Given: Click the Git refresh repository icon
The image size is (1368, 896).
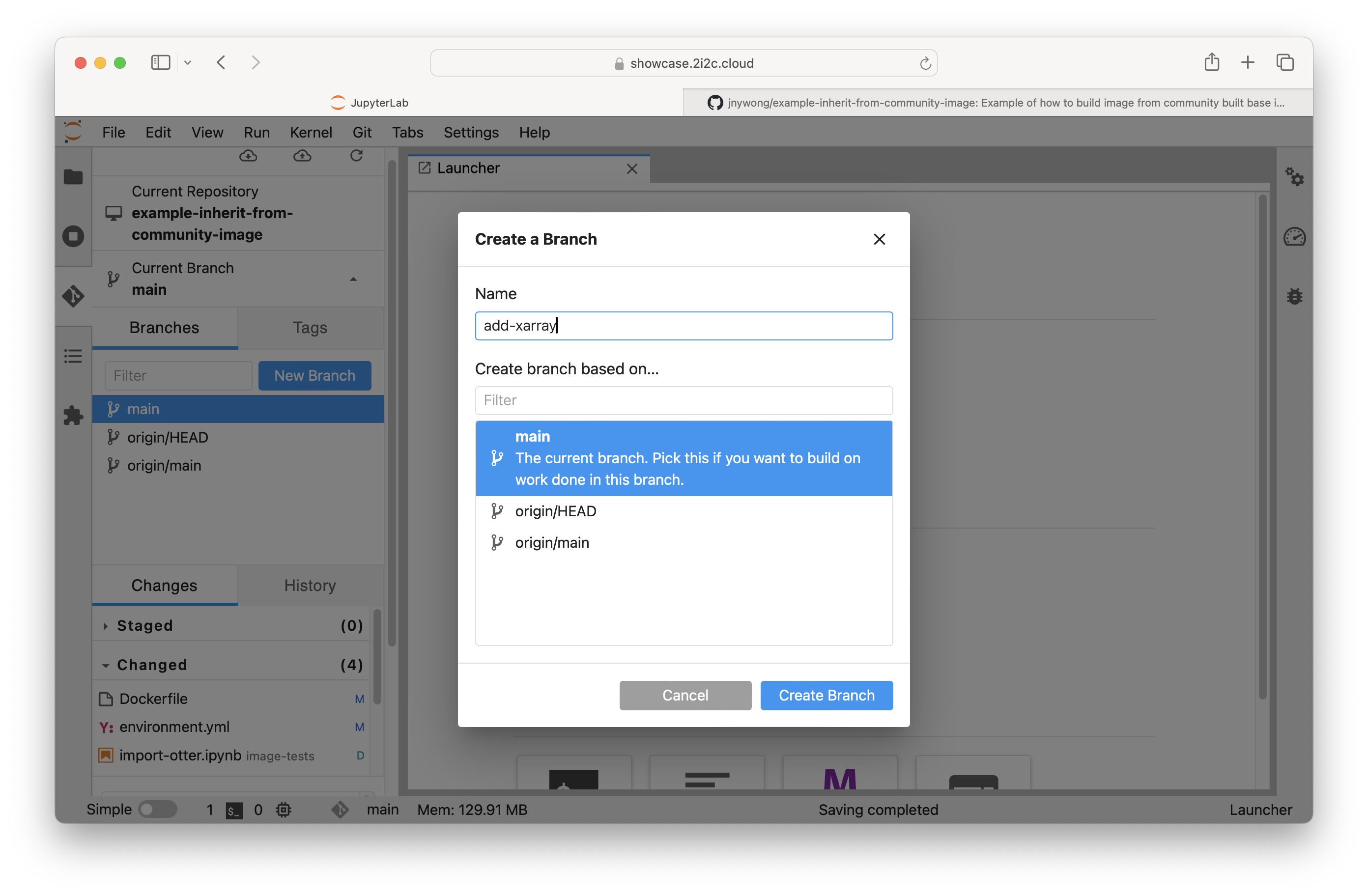Looking at the screenshot, I should 356,156.
